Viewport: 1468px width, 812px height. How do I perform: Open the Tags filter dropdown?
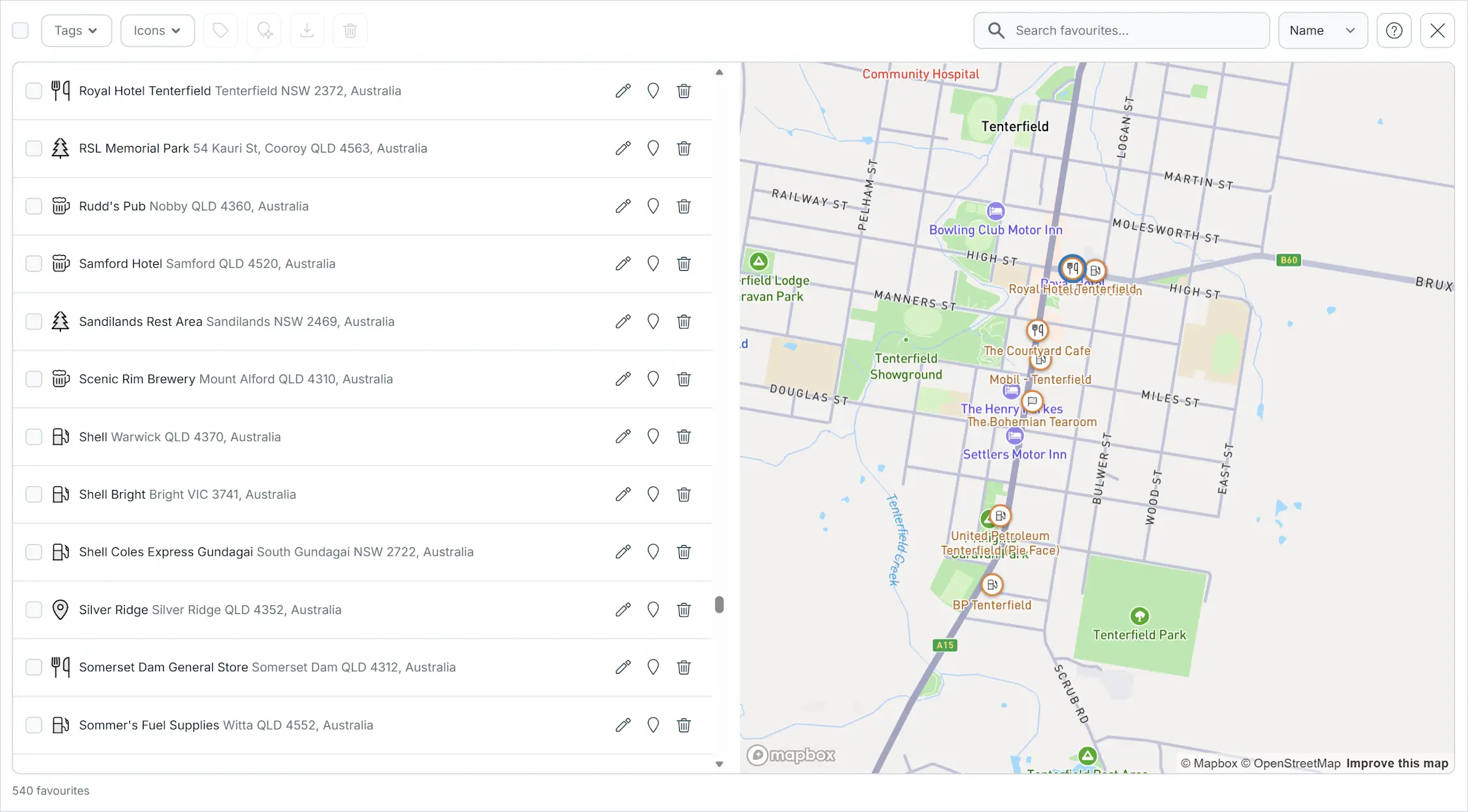[77, 31]
